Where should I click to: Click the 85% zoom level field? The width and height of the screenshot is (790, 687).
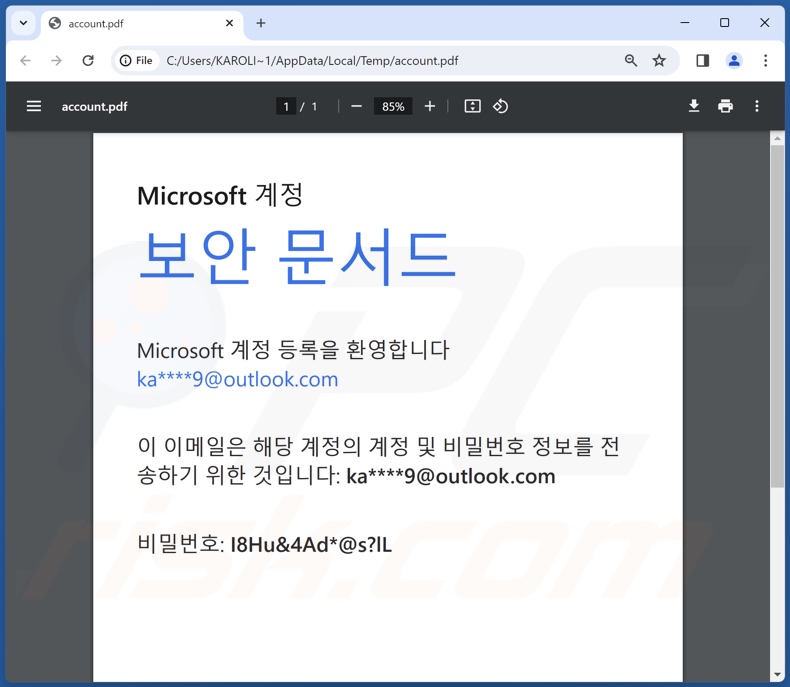[393, 106]
